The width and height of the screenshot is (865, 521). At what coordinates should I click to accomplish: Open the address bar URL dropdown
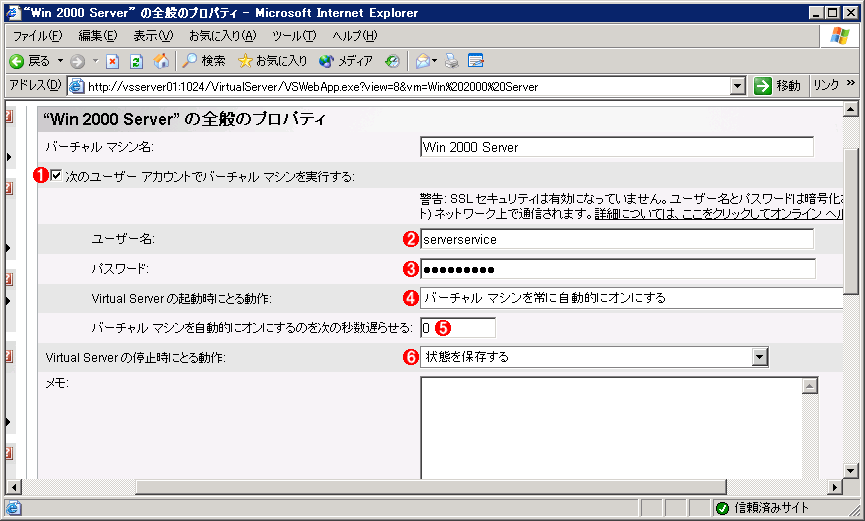pos(738,86)
